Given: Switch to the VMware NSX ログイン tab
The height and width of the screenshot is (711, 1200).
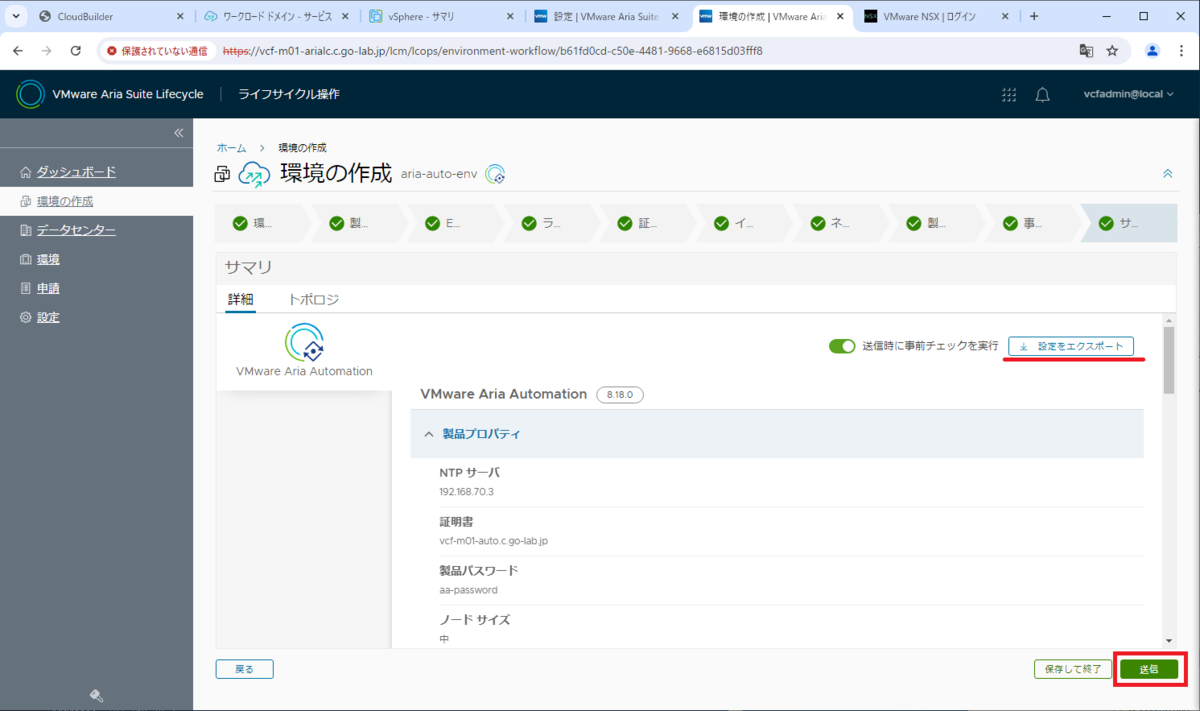Looking at the screenshot, I should 935,16.
